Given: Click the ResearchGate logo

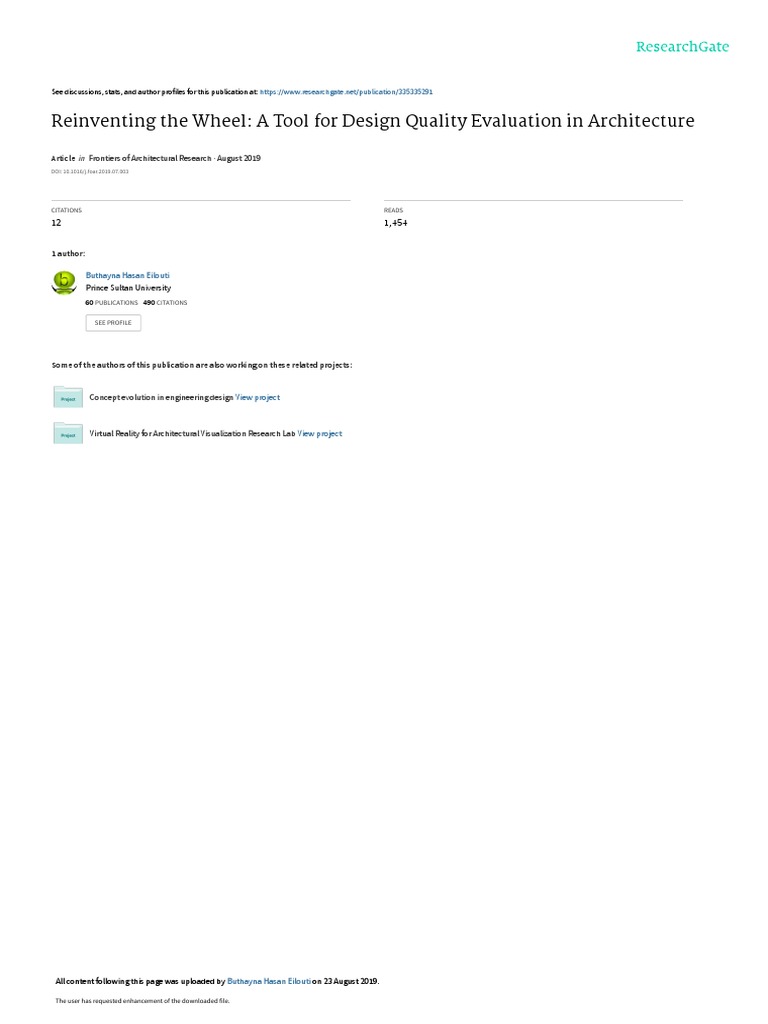Looking at the screenshot, I should point(682,47).
